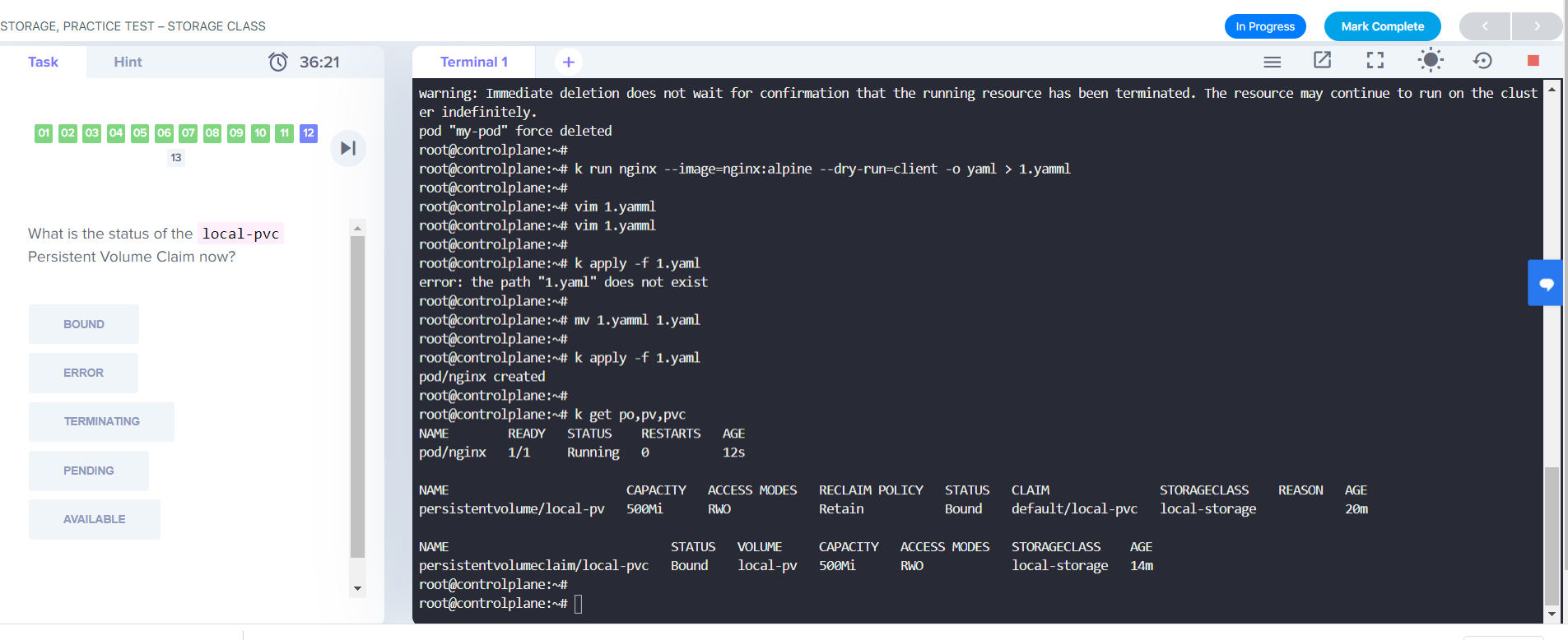Choose the ERROR answer option
Viewport: 1568px width, 640px height.
pyautogui.click(x=83, y=373)
